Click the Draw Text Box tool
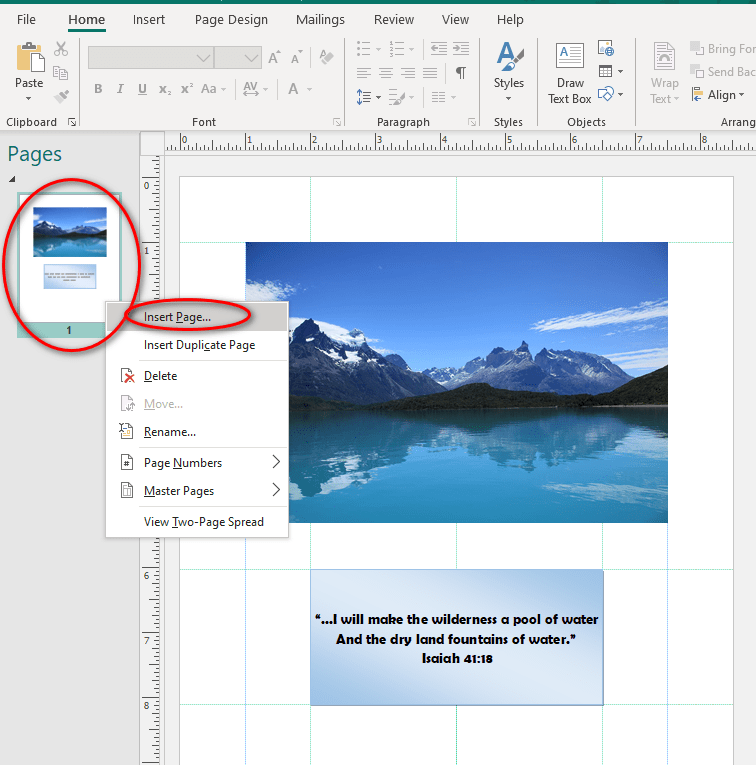Image resolution: width=756 pixels, height=765 pixels. tap(569, 74)
